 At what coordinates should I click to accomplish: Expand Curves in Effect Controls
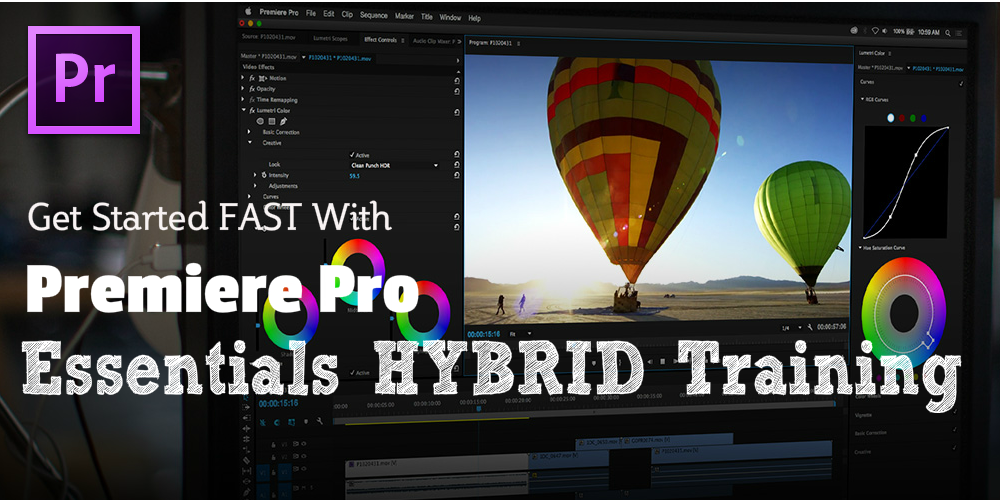(249, 196)
